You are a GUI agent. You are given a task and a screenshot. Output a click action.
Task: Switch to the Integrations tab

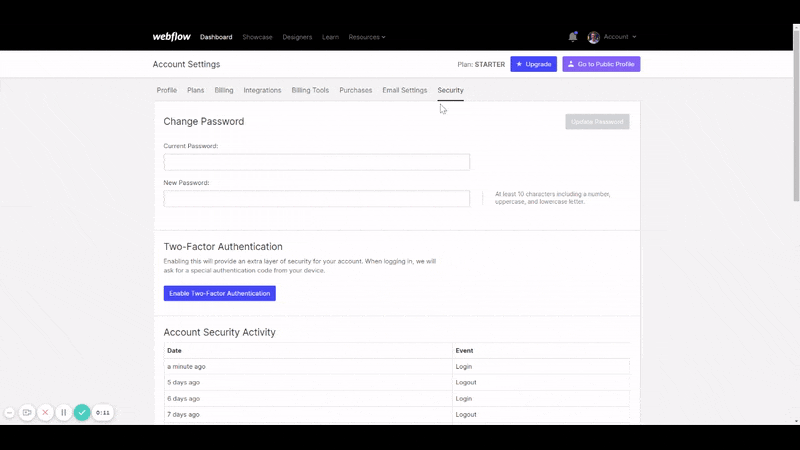click(262, 90)
